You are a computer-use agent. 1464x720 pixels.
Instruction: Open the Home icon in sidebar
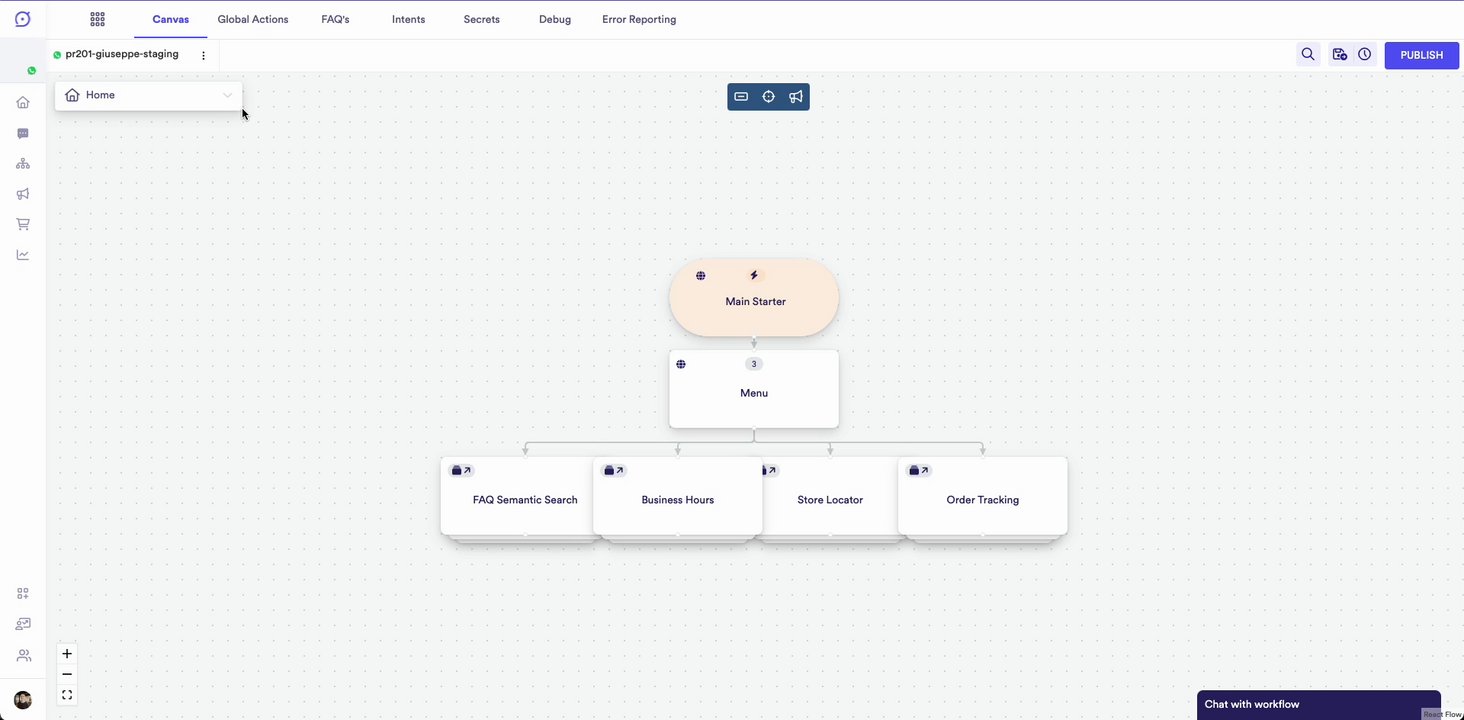point(23,102)
